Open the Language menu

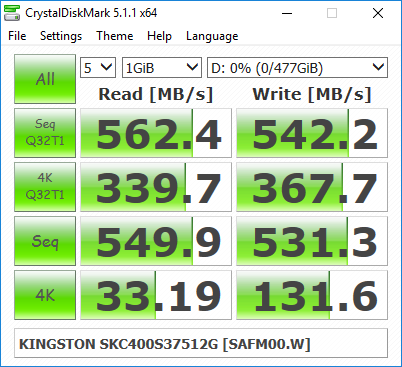(x=212, y=36)
